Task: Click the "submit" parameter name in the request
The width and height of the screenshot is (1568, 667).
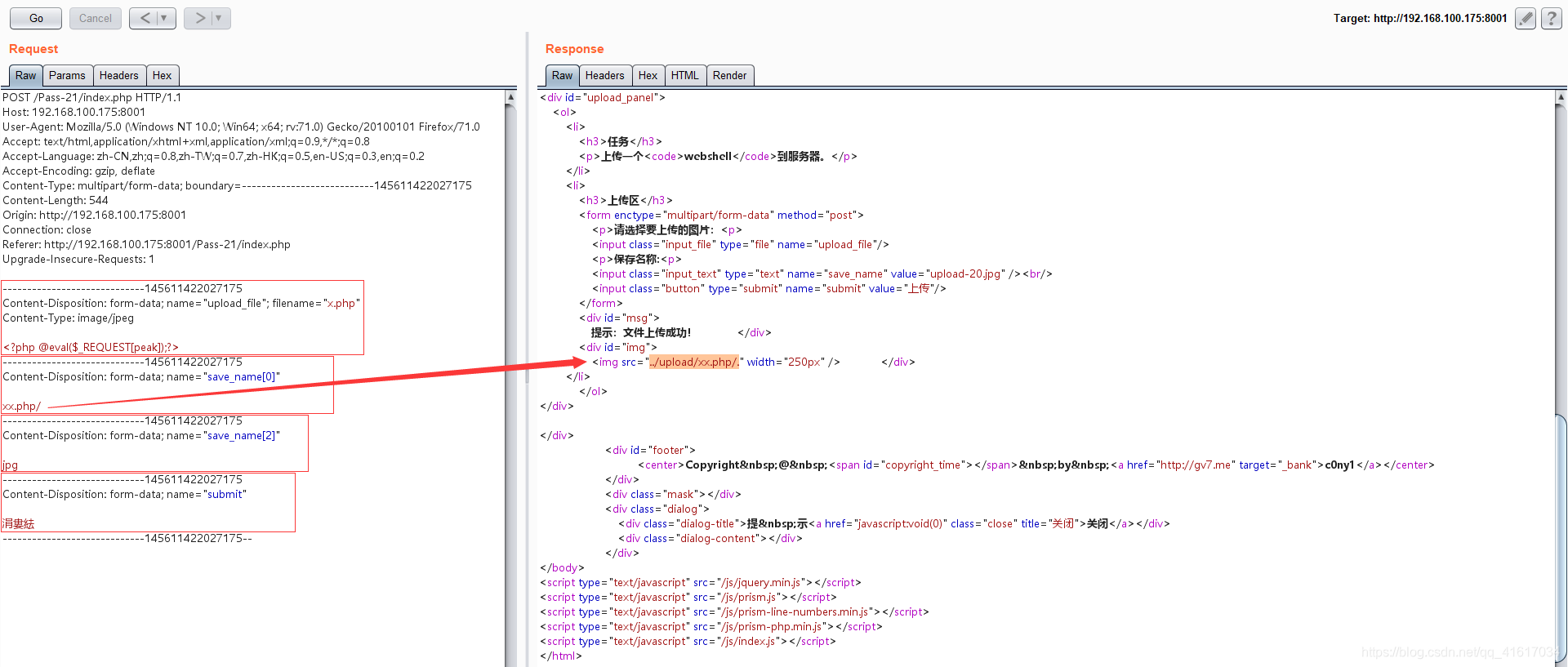Action: 225,494
